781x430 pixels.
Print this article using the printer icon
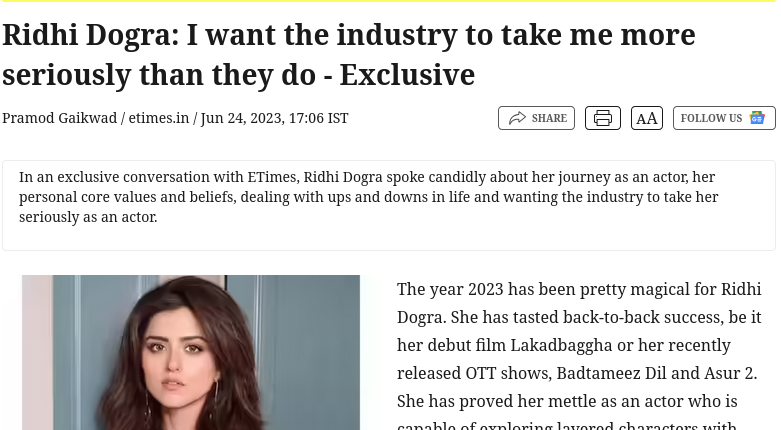(x=602, y=118)
